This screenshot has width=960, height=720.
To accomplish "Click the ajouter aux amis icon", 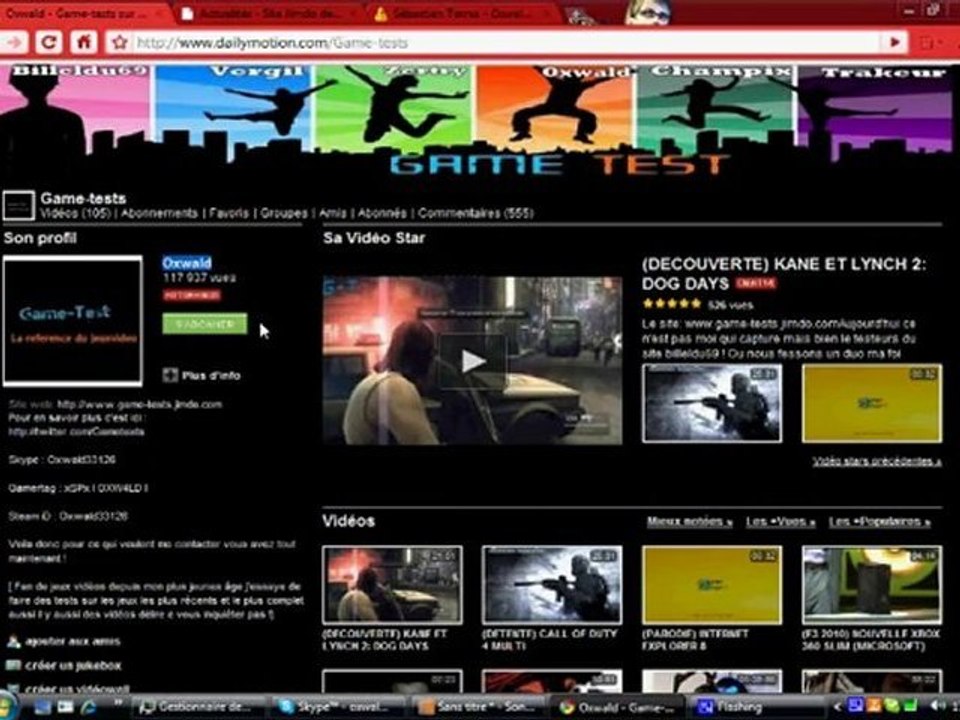I will tap(13, 642).
